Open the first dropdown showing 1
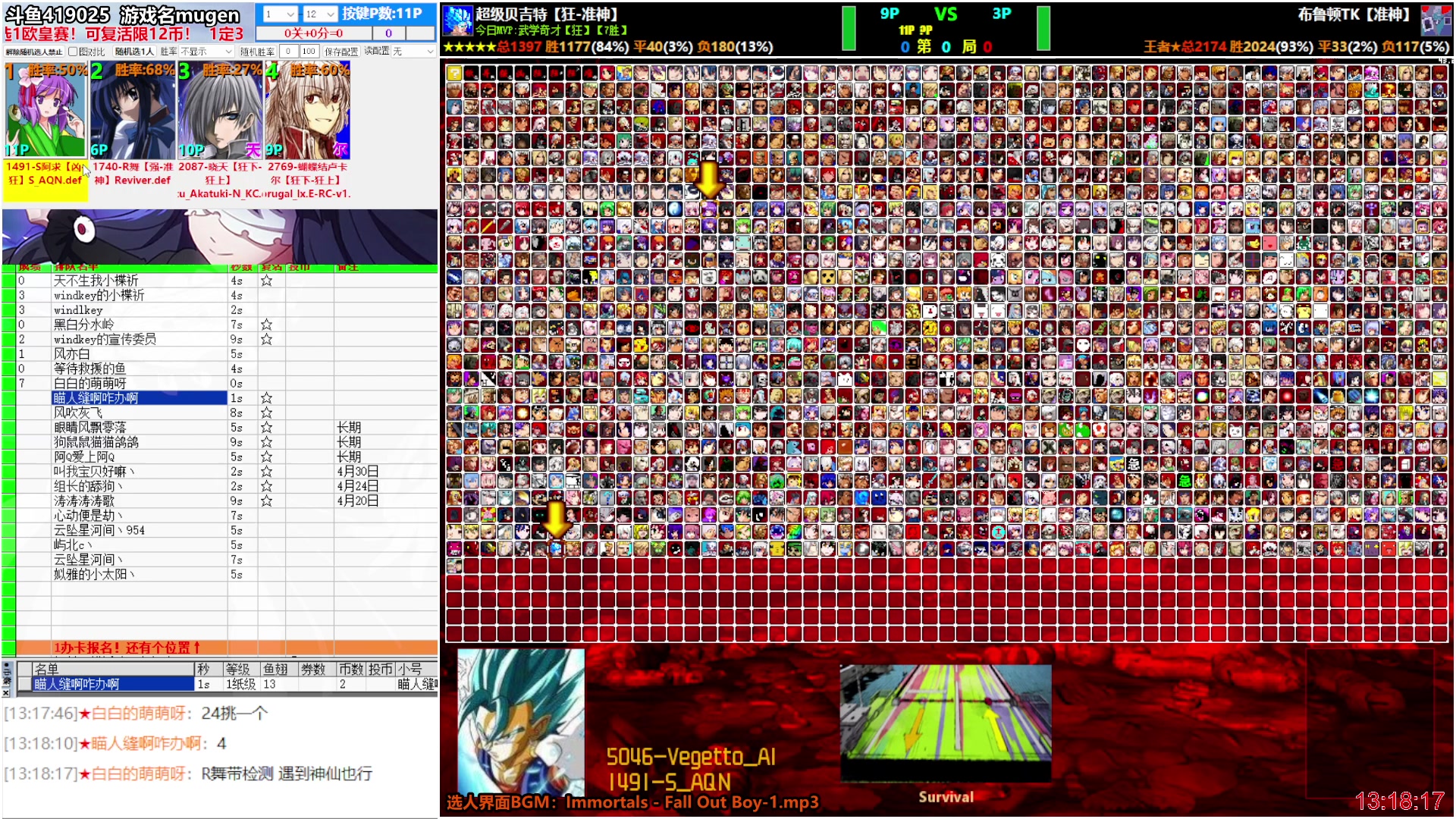This screenshot has height=819, width=1456. coord(279,14)
